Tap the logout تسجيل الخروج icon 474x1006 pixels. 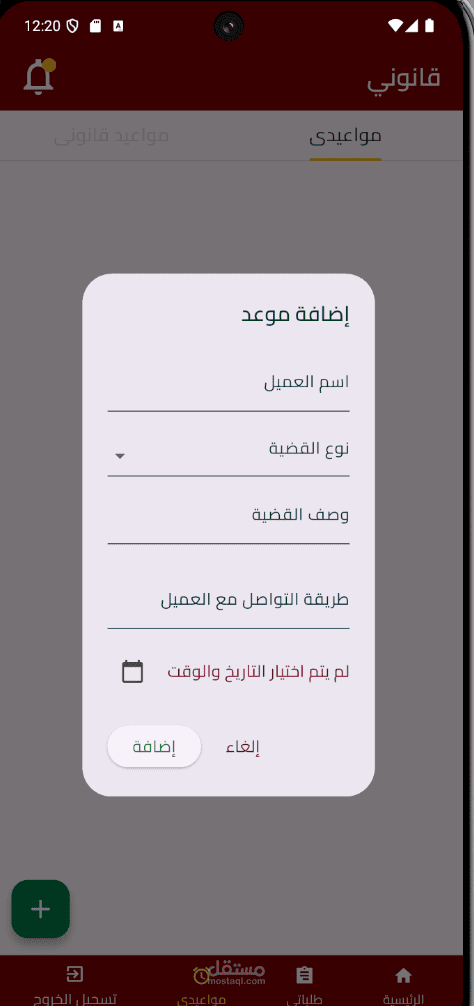(x=74, y=975)
